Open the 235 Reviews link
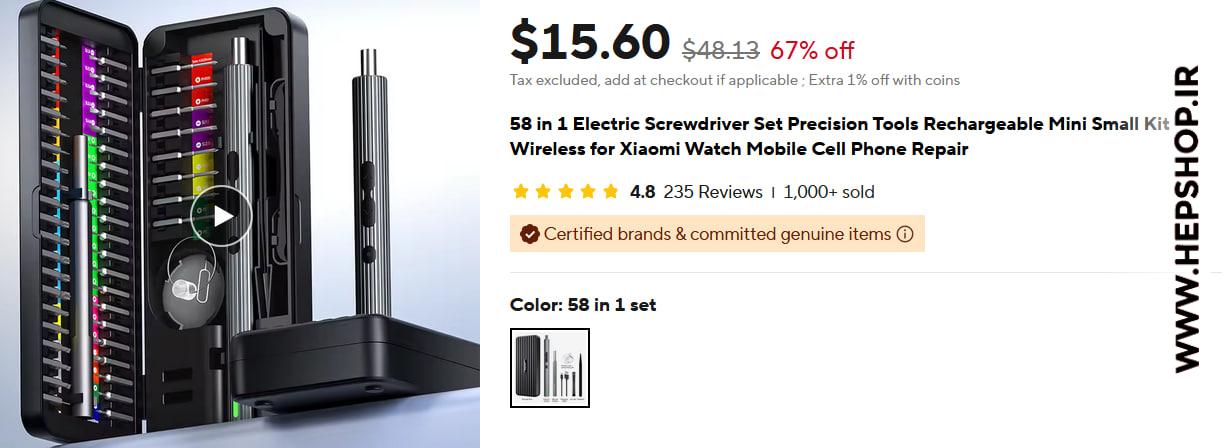This screenshot has width=1223, height=448. click(x=713, y=192)
